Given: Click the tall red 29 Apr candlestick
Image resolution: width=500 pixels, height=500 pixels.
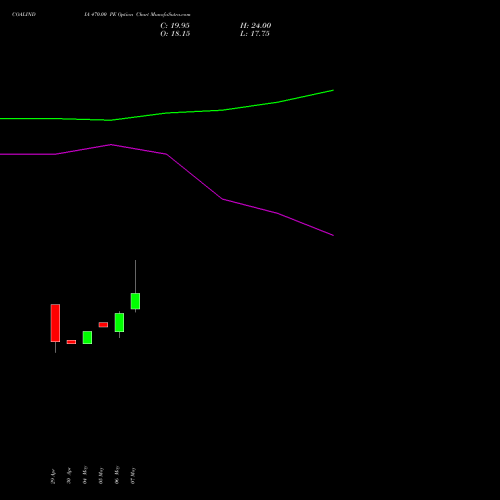Looking at the screenshot, I should 55,323.
